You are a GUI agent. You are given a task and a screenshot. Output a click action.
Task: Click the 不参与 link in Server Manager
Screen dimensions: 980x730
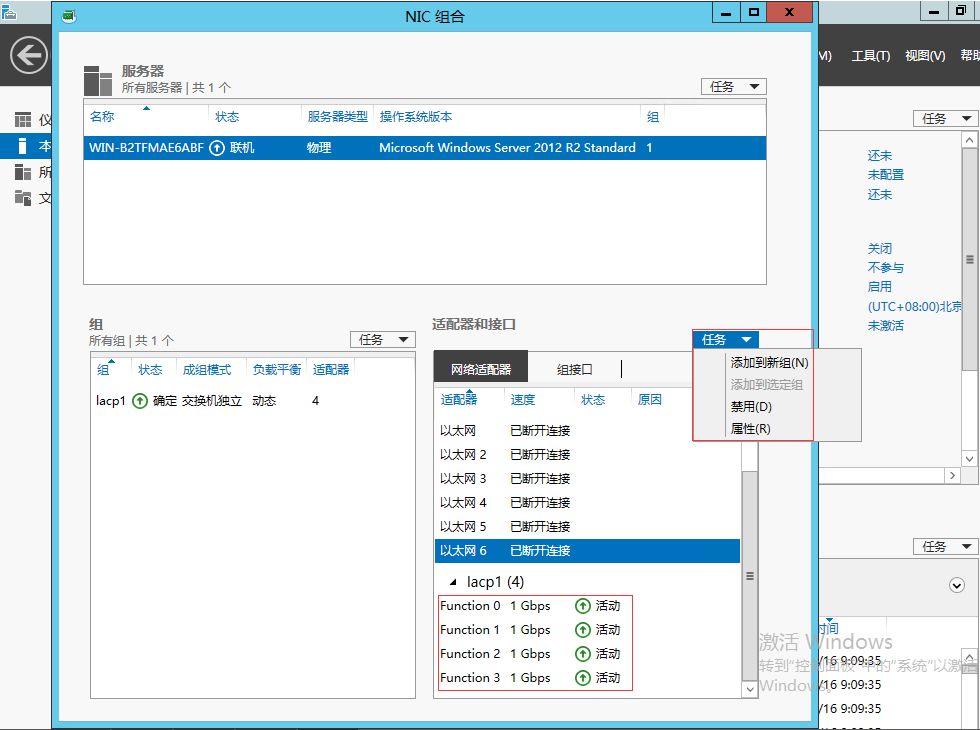click(x=886, y=268)
